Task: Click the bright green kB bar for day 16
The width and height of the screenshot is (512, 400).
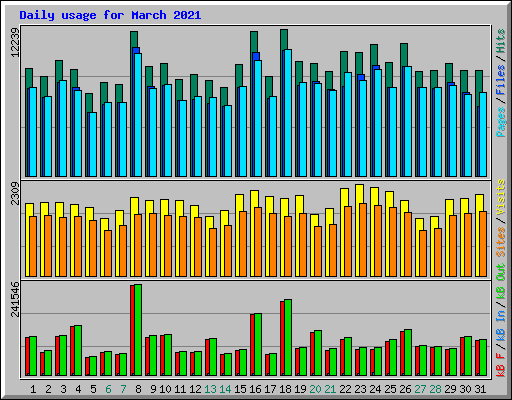Action: point(258,345)
